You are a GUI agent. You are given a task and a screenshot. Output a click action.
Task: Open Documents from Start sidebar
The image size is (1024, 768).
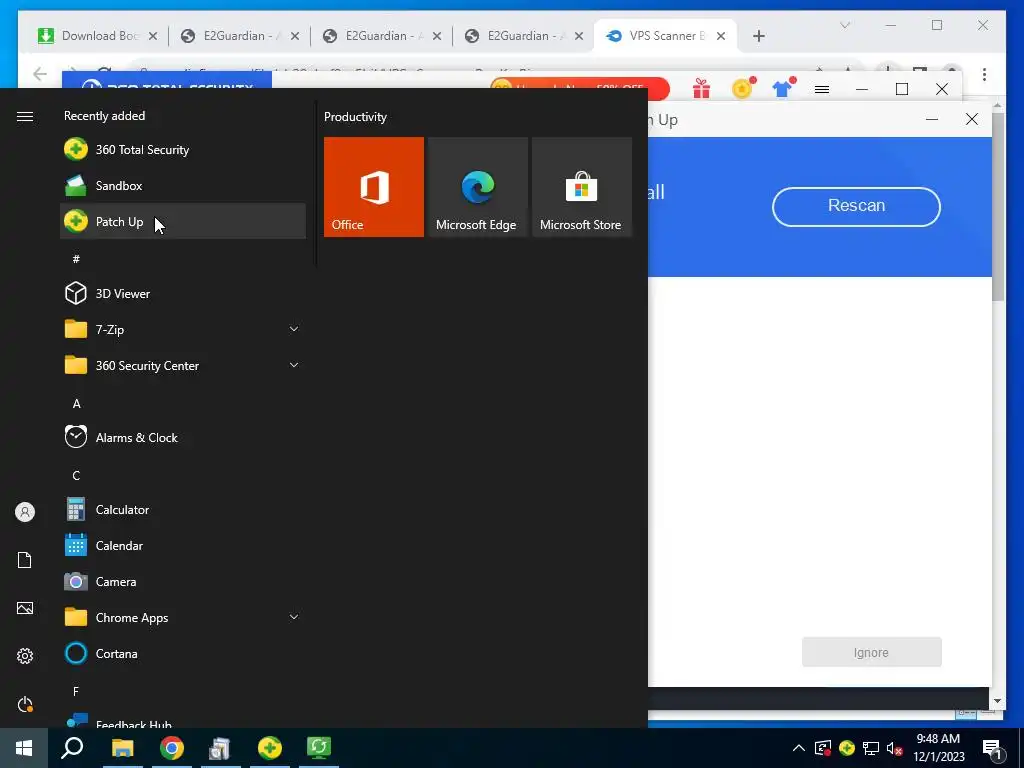[25, 560]
